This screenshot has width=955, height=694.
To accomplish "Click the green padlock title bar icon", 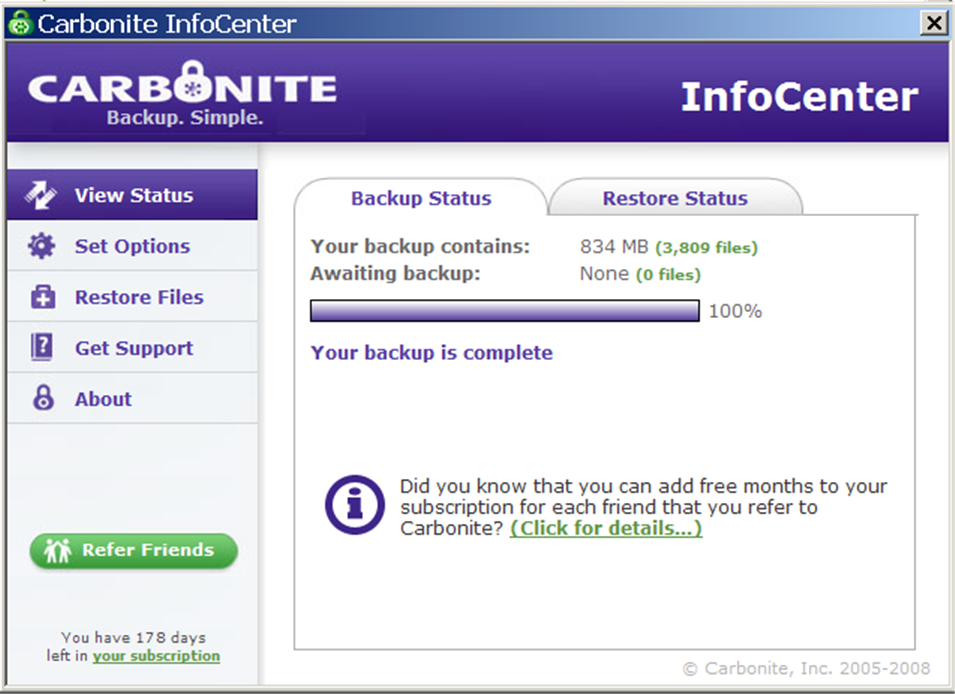I will pos(20,23).
